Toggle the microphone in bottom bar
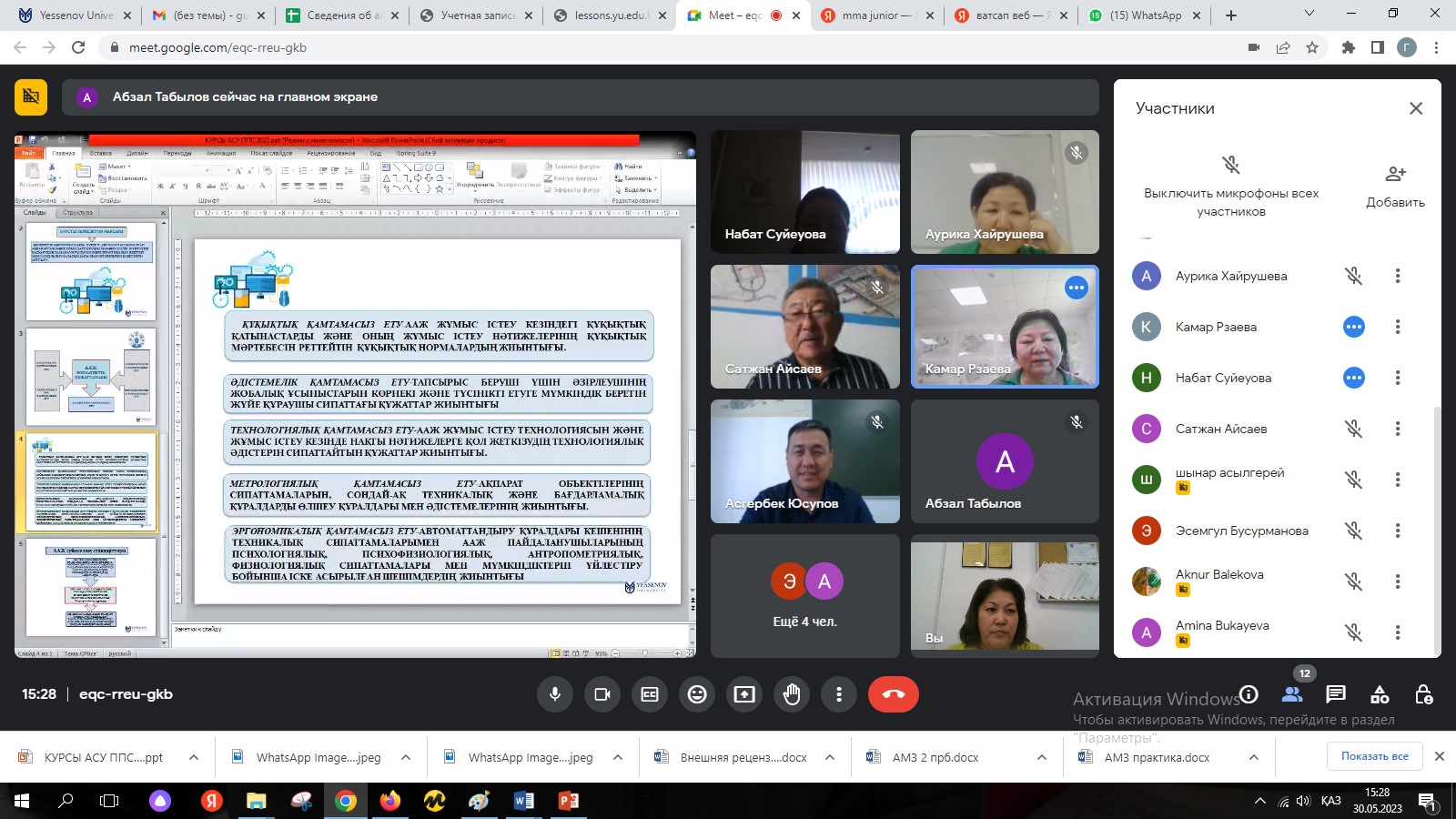Image resolution: width=1456 pixels, height=819 pixels. pyautogui.click(x=555, y=694)
